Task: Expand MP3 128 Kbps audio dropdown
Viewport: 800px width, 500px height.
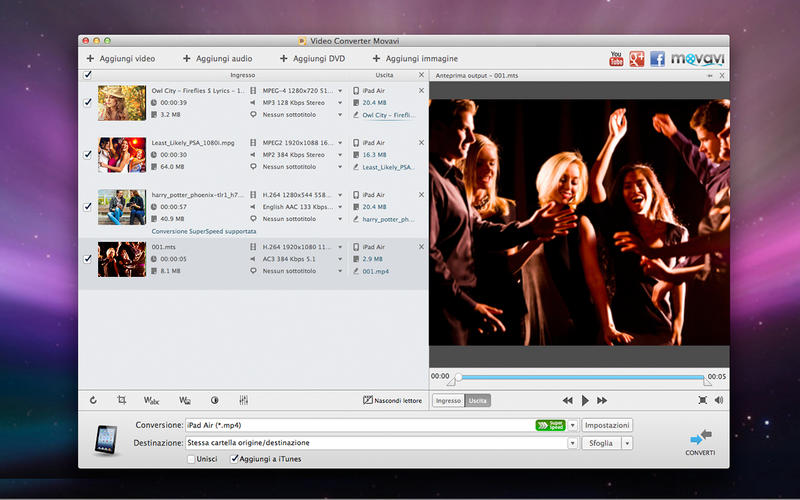Action: tap(340, 103)
